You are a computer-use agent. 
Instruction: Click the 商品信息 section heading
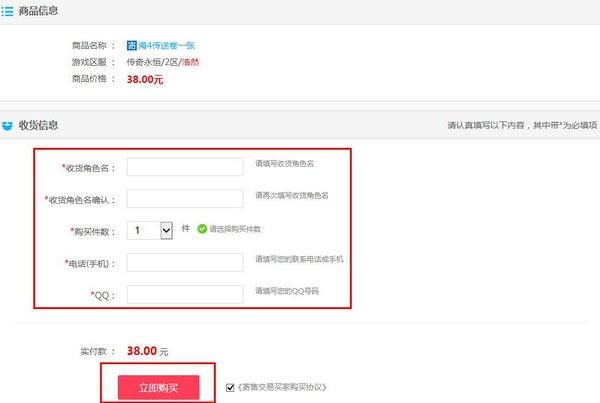[x=38, y=11]
